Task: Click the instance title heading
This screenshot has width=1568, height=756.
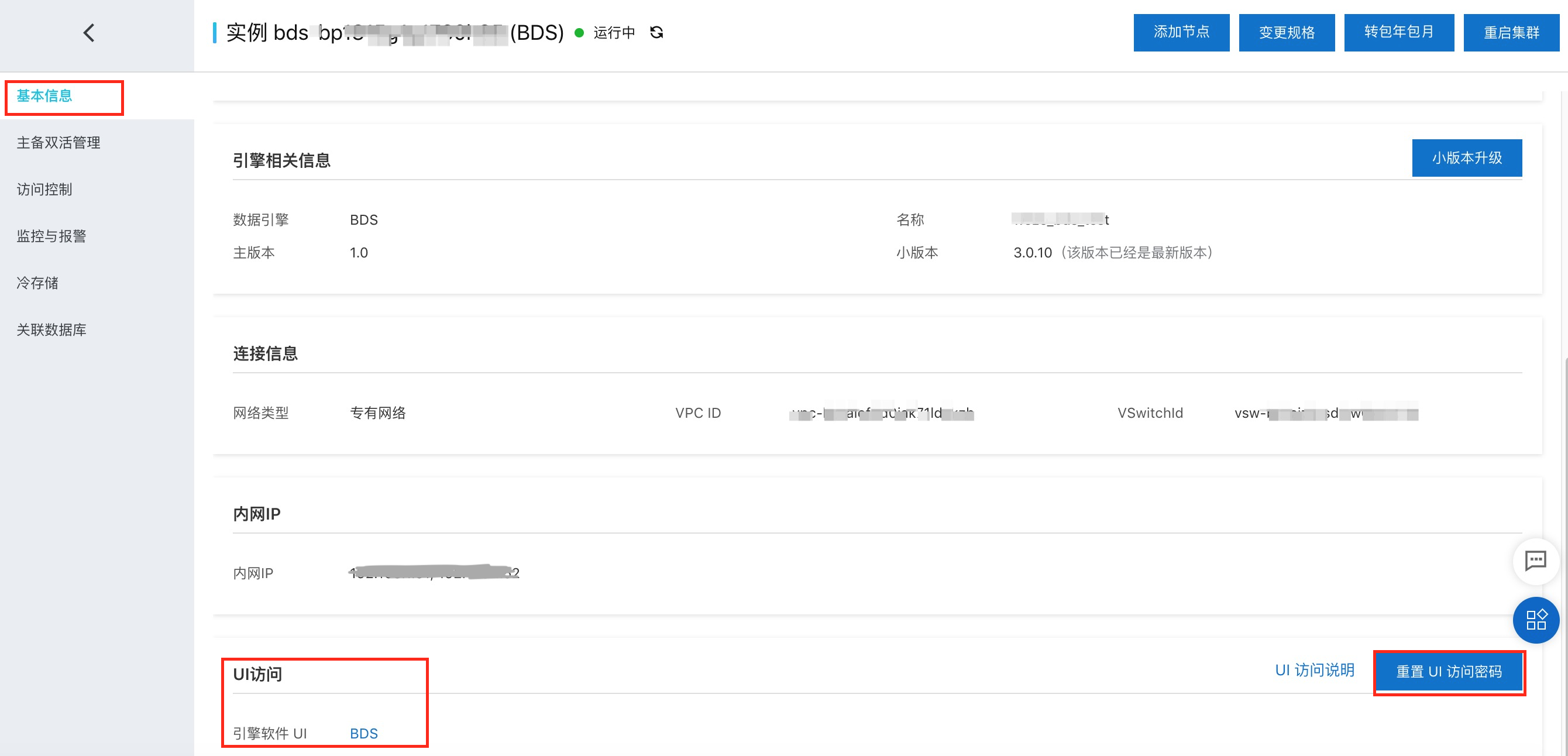Action: (394, 33)
